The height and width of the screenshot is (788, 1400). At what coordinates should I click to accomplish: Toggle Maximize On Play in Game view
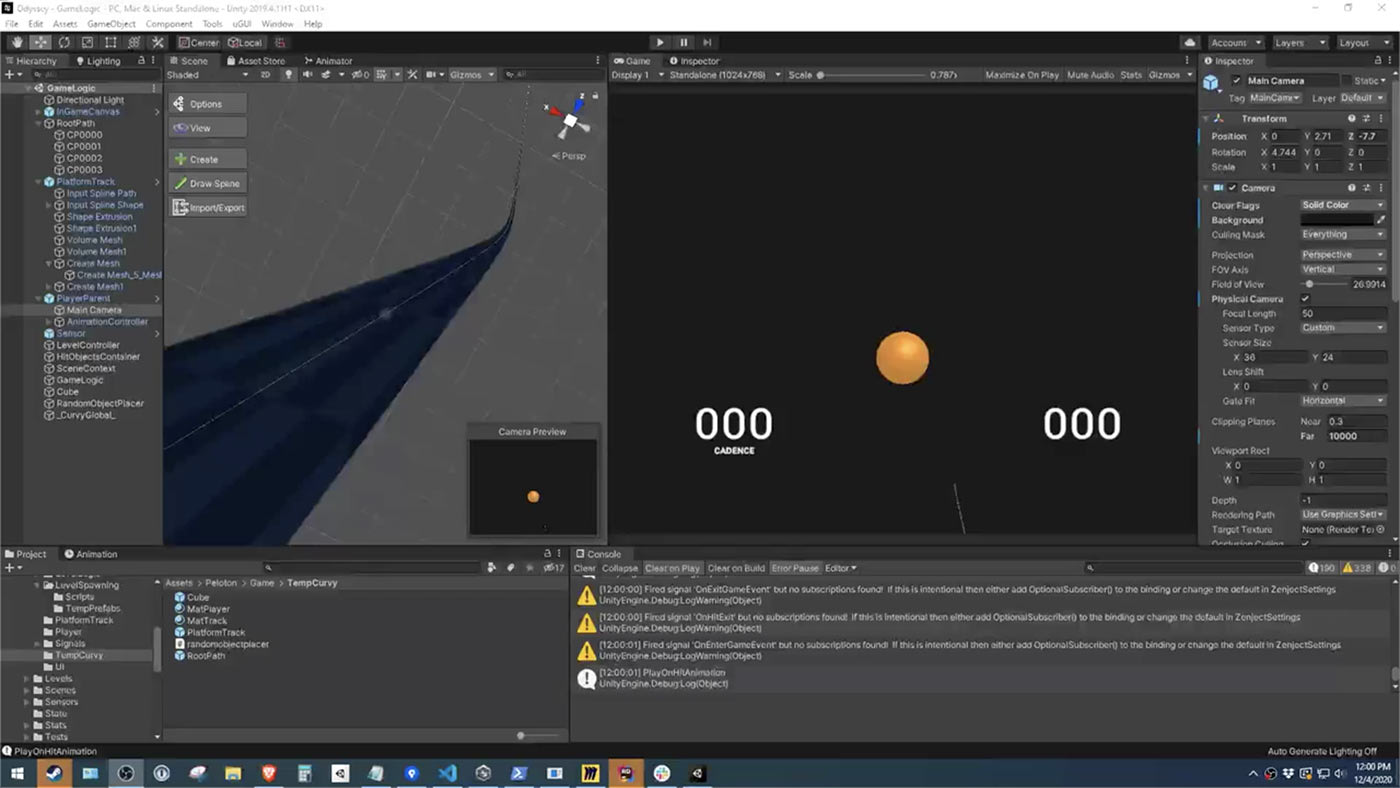pyautogui.click(x=1022, y=75)
